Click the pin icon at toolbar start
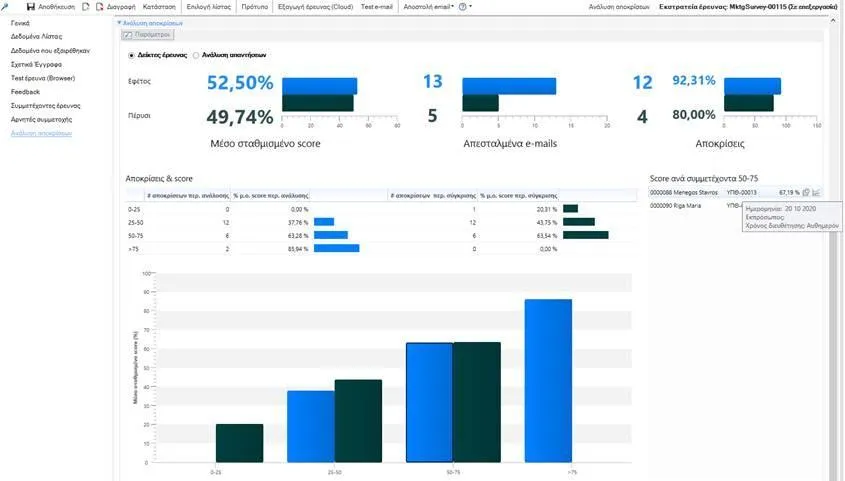Screen dimensions: 845x481 (x=5, y=6)
